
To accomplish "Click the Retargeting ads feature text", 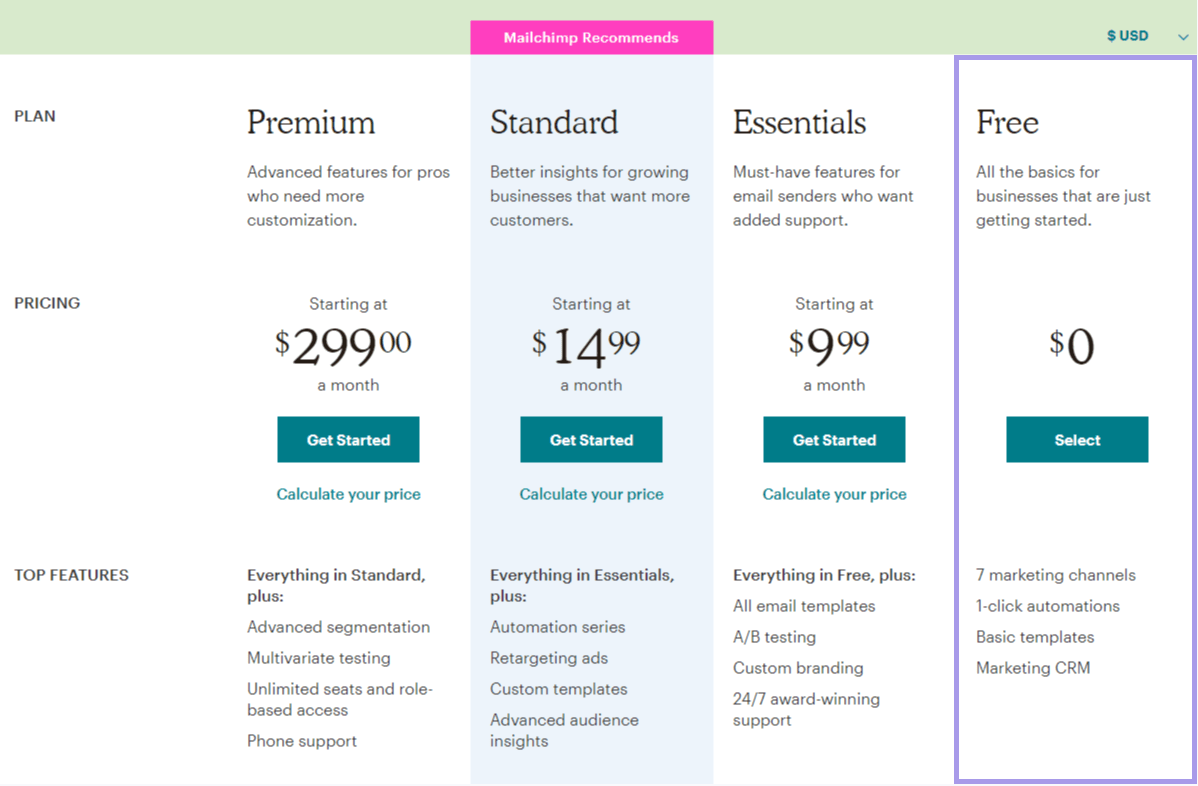I will click(x=549, y=658).
